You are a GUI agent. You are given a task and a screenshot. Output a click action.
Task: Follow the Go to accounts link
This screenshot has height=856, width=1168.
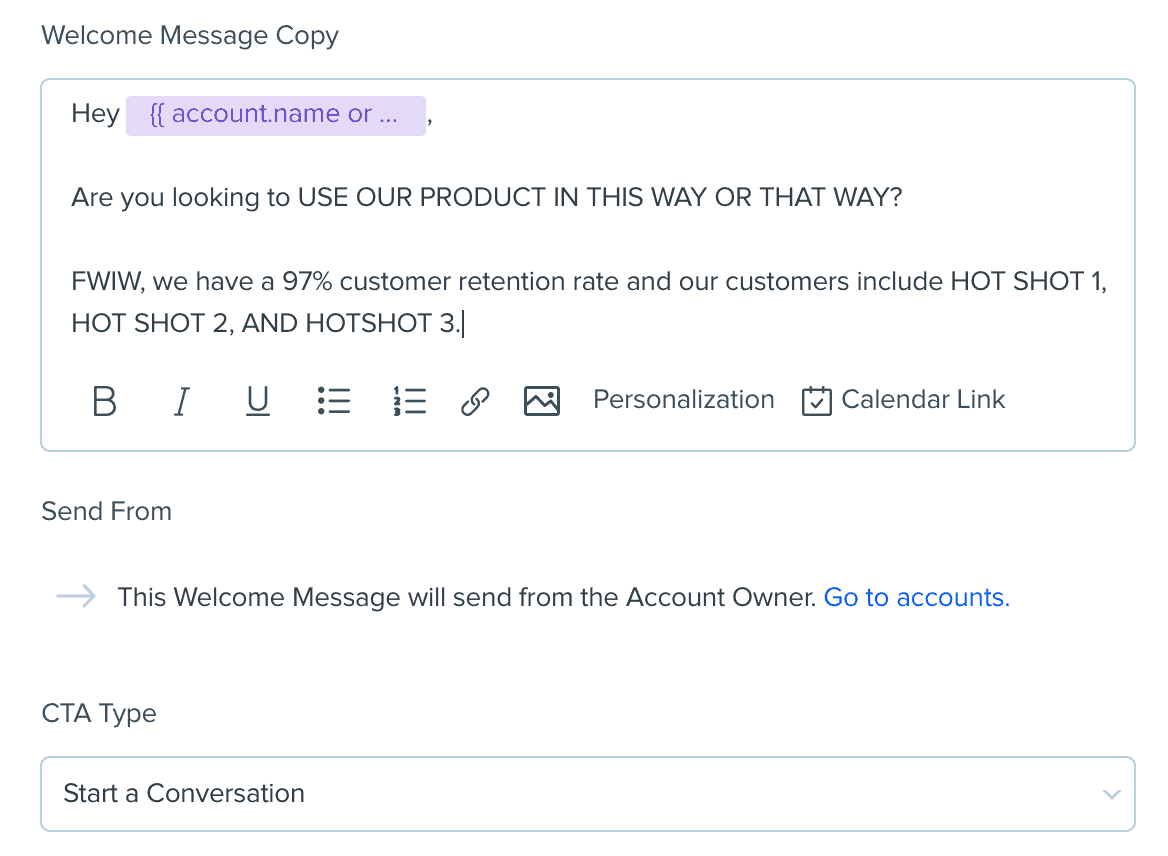click(x=916, y=598)
